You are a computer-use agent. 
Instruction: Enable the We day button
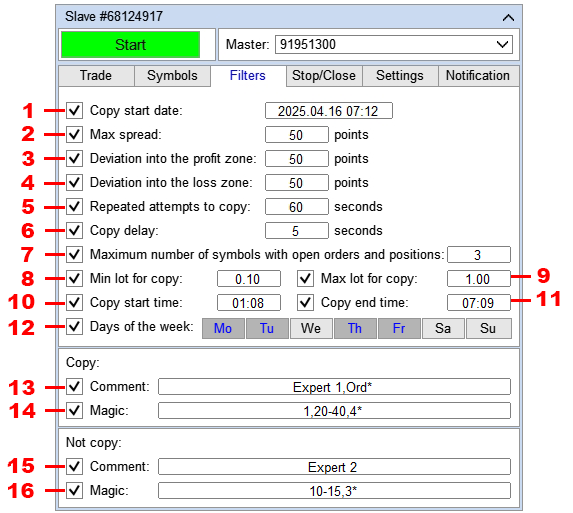311,328
